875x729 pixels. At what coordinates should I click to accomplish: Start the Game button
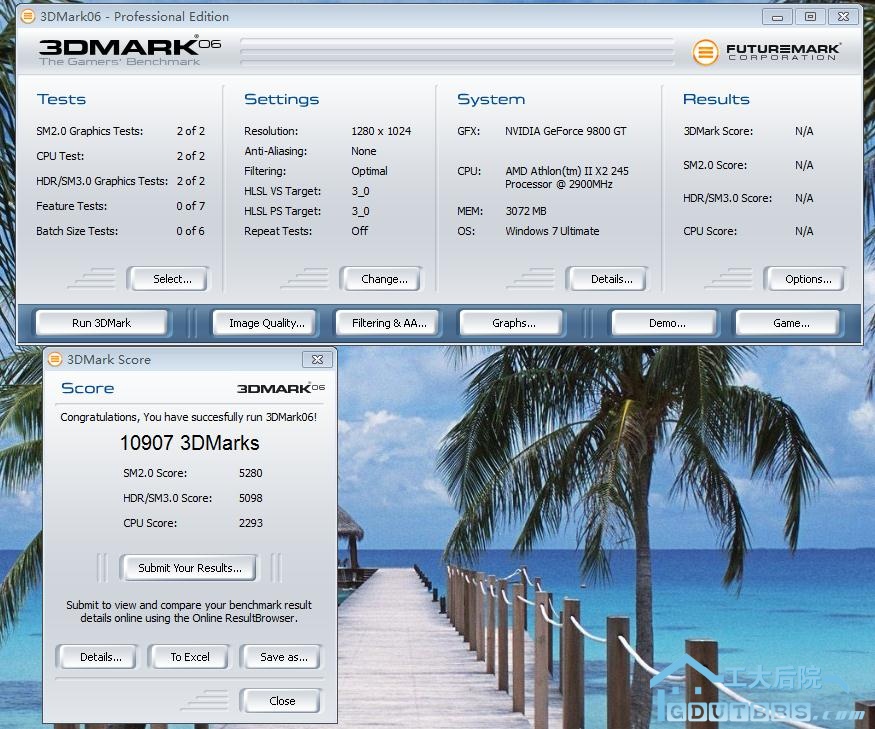tap(790, 323)
